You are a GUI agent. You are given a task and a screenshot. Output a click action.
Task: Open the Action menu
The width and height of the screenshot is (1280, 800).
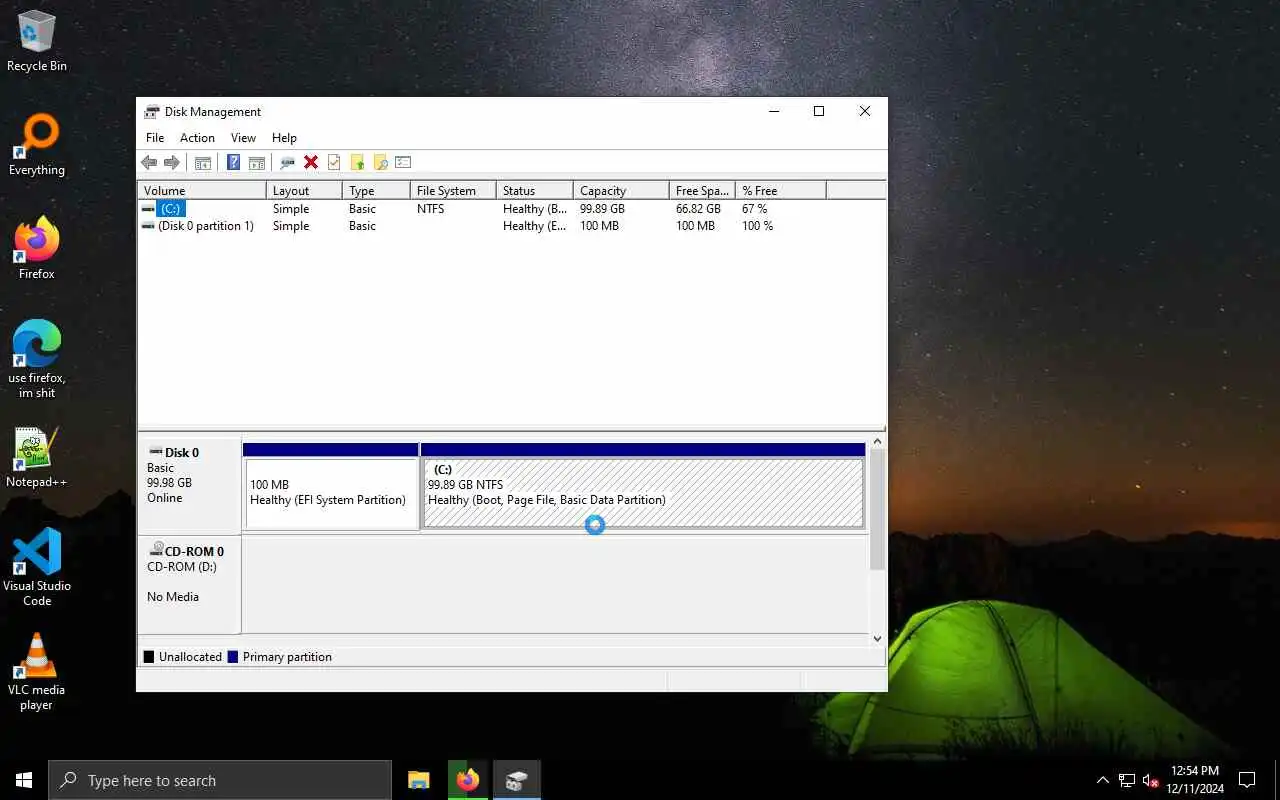click(197, 138)
